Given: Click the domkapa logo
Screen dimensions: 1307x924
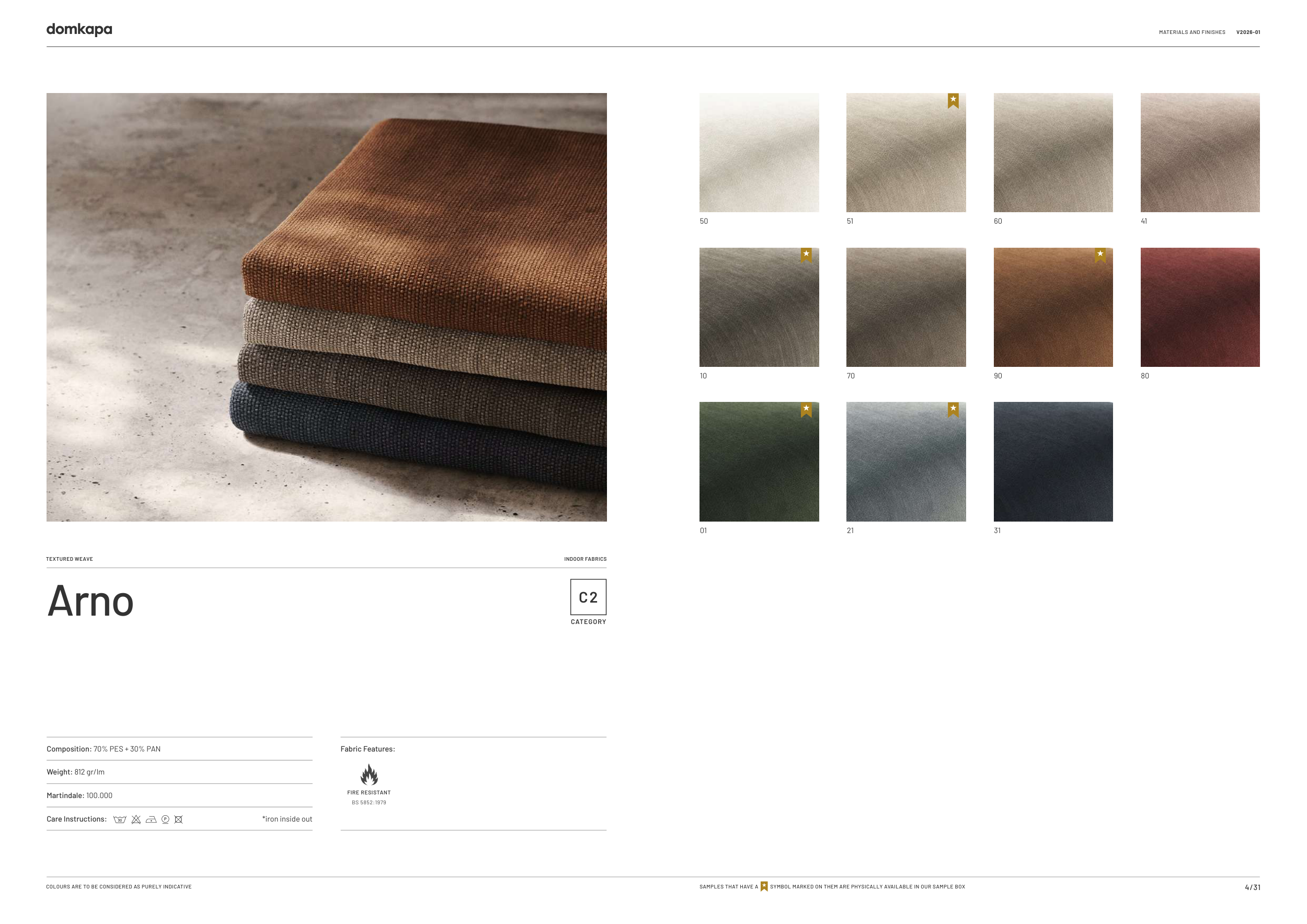Looking at the screenshot, I should [79, 29].
